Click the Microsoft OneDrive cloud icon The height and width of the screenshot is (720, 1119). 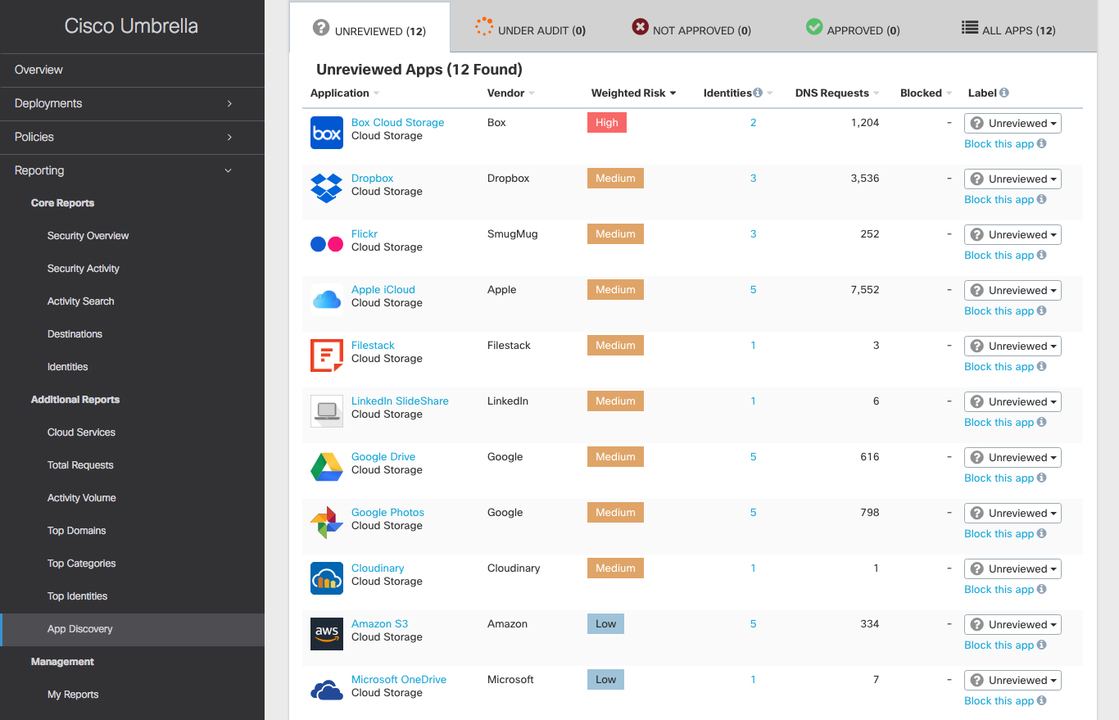pyautogui.click(x=326, y=689)
